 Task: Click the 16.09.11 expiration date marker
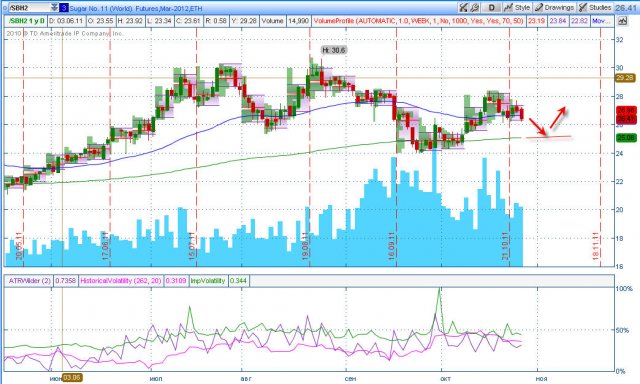[x=392, y=246]
